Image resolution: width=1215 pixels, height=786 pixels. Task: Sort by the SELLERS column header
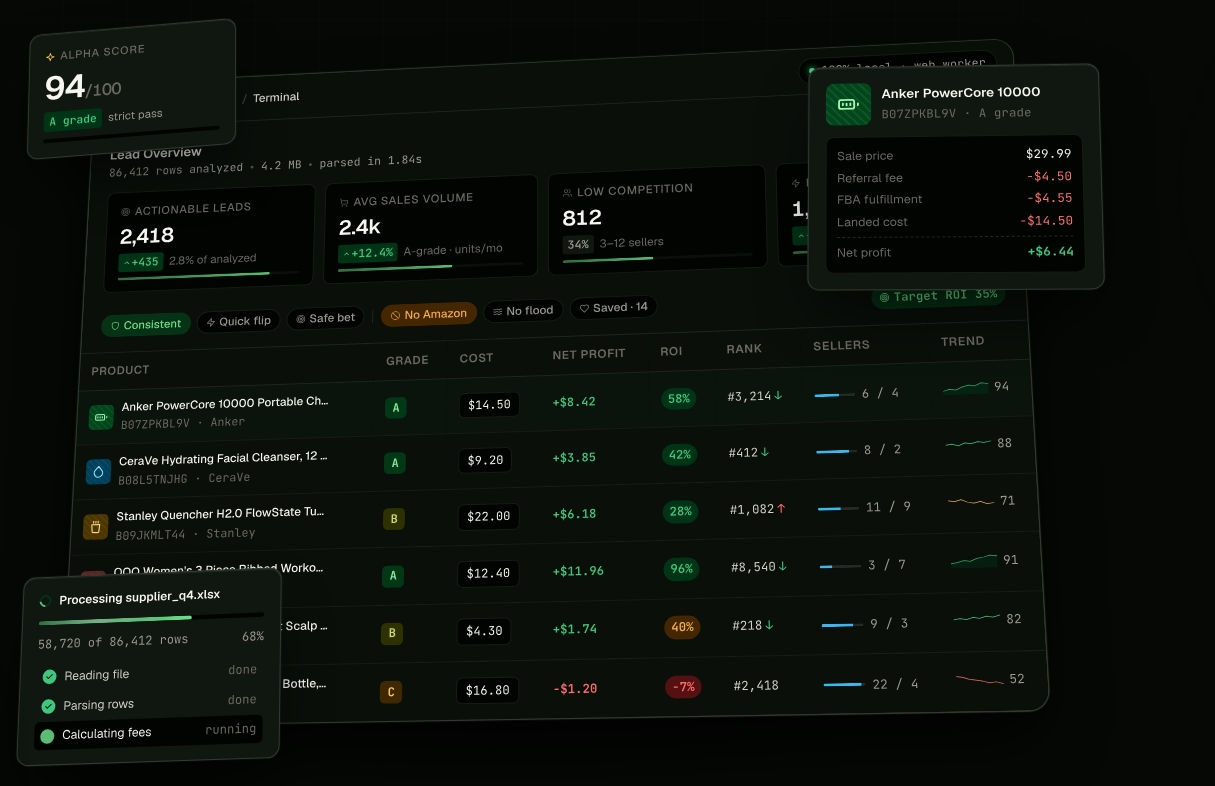[x=841, y=345]
